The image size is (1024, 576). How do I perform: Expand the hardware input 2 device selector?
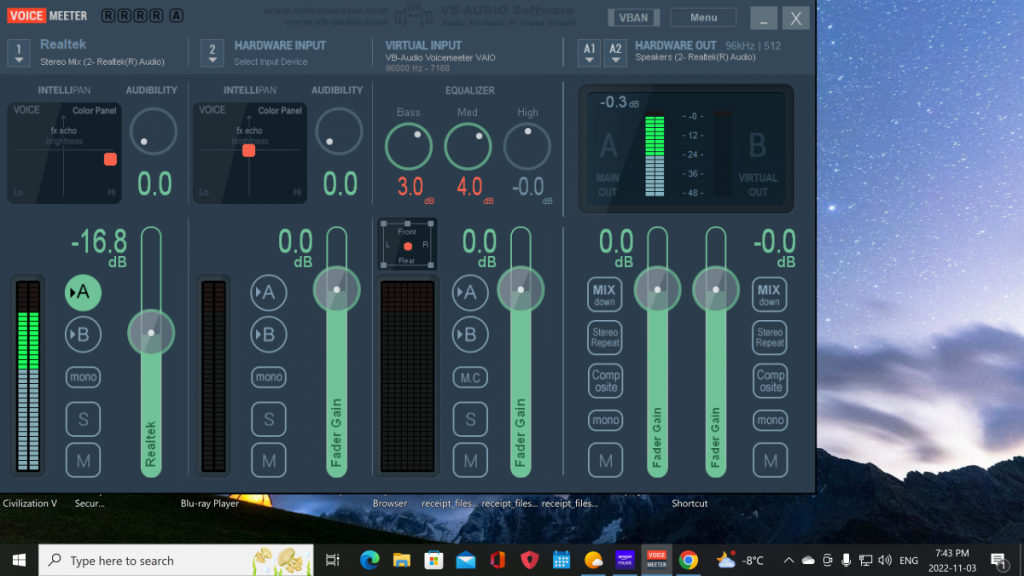click(212, 52)
